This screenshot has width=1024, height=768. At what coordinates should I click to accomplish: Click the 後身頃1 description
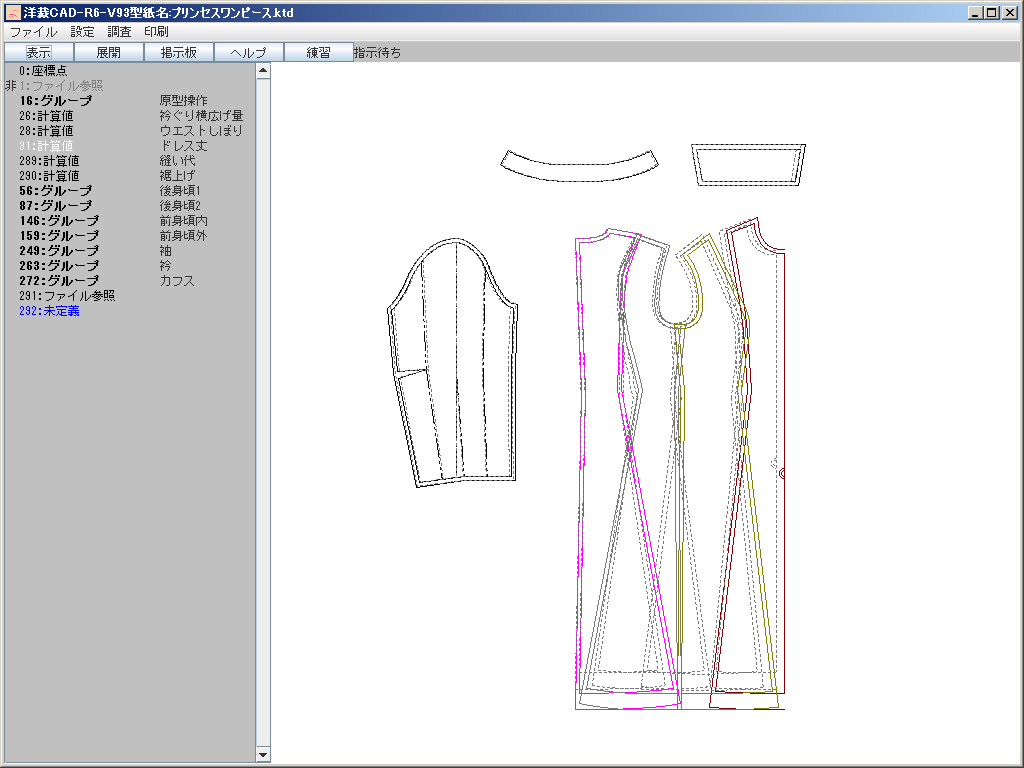tap(180, 191)
